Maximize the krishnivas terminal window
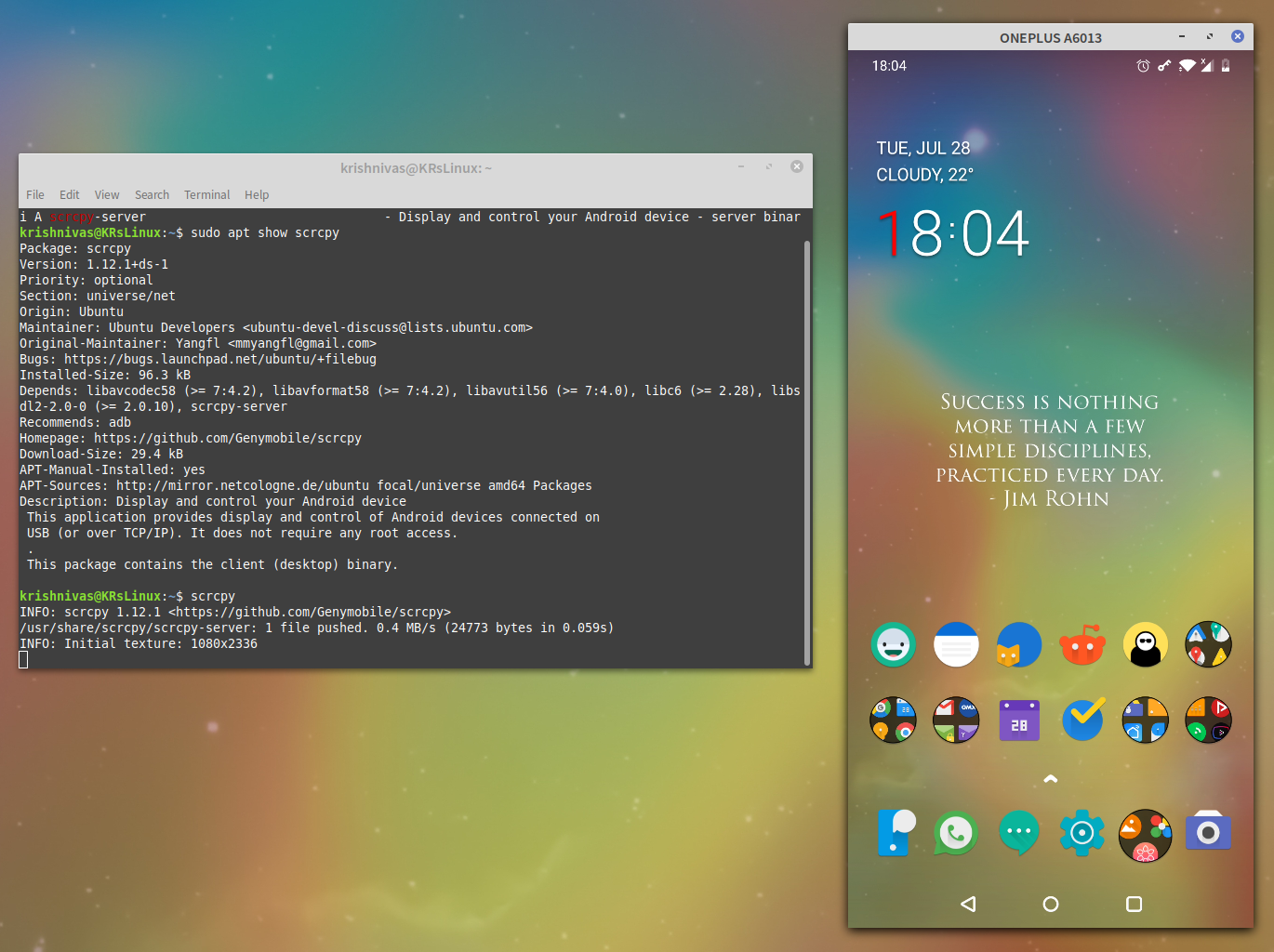The image size is (1274, 952). point(769,167)
